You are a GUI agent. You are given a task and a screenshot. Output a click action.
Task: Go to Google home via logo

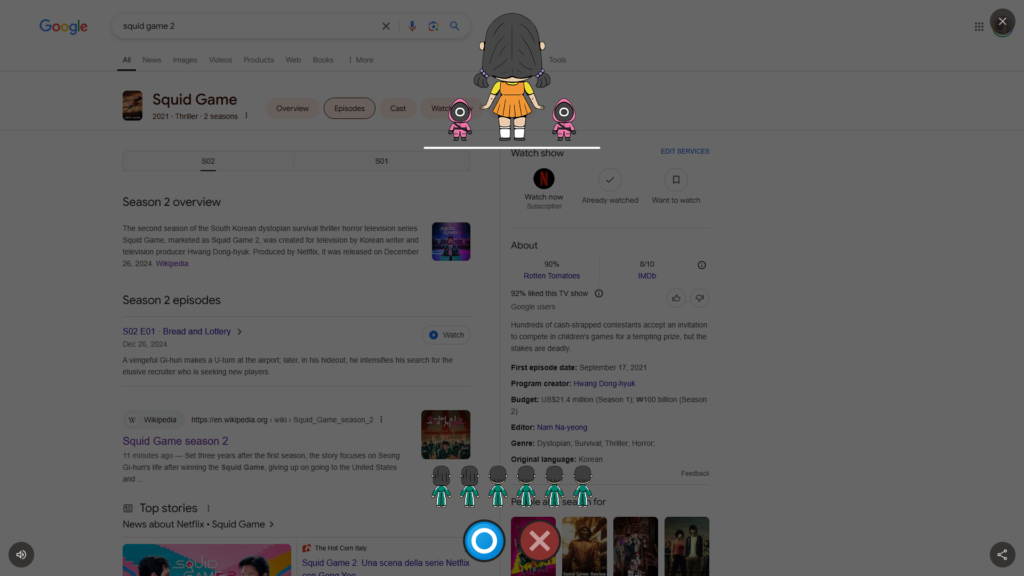[63, 26]
